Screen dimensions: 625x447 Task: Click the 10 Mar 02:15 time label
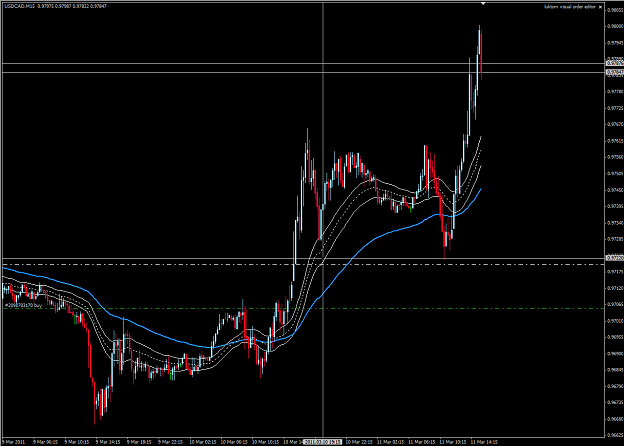[x=202, y=442]
